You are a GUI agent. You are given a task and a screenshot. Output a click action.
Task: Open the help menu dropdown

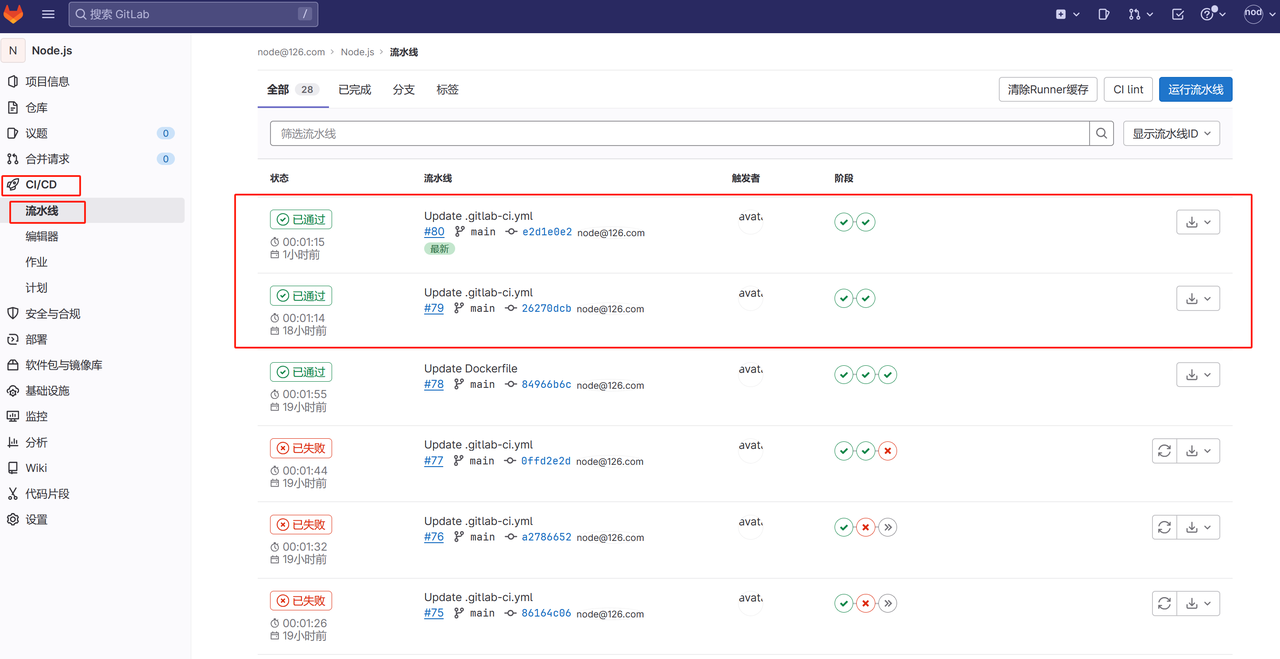[x=1213, y=15]
